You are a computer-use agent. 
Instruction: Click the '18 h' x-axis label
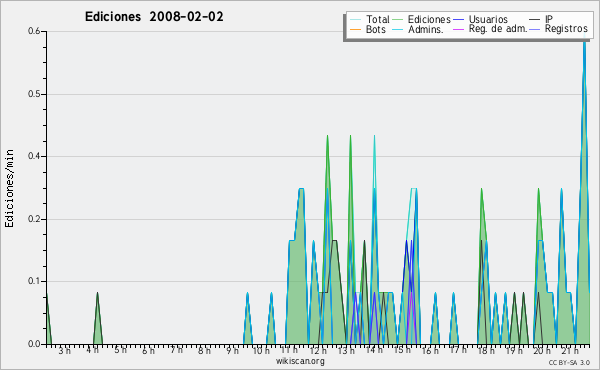click(486, 350)
